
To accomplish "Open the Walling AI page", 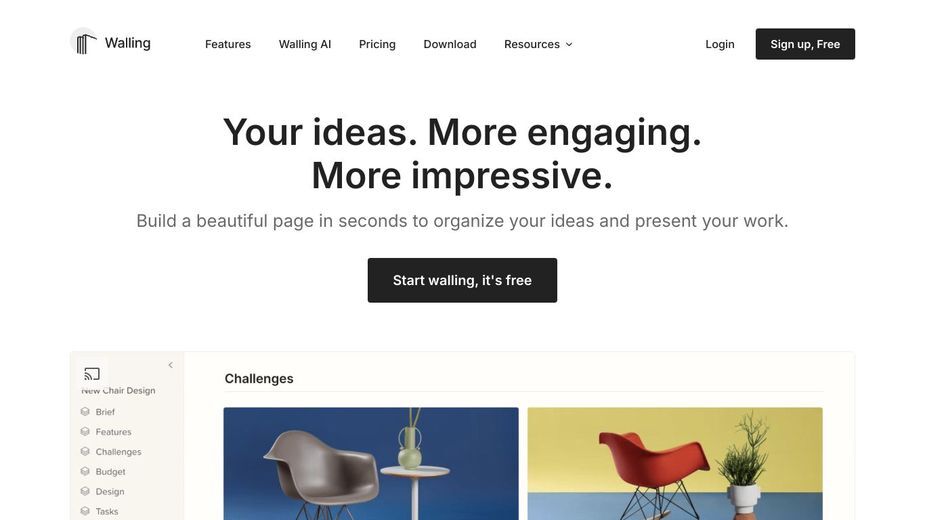I will [x=305, y=44].
